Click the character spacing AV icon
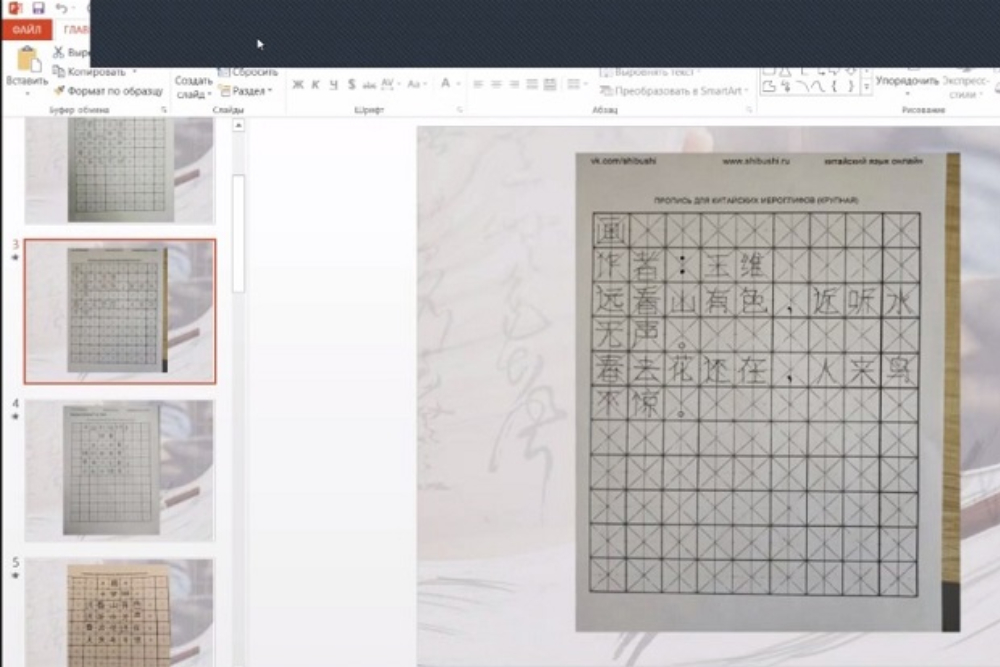The height and width of the screenshot is (667, 1000). [x=389, y=84]
